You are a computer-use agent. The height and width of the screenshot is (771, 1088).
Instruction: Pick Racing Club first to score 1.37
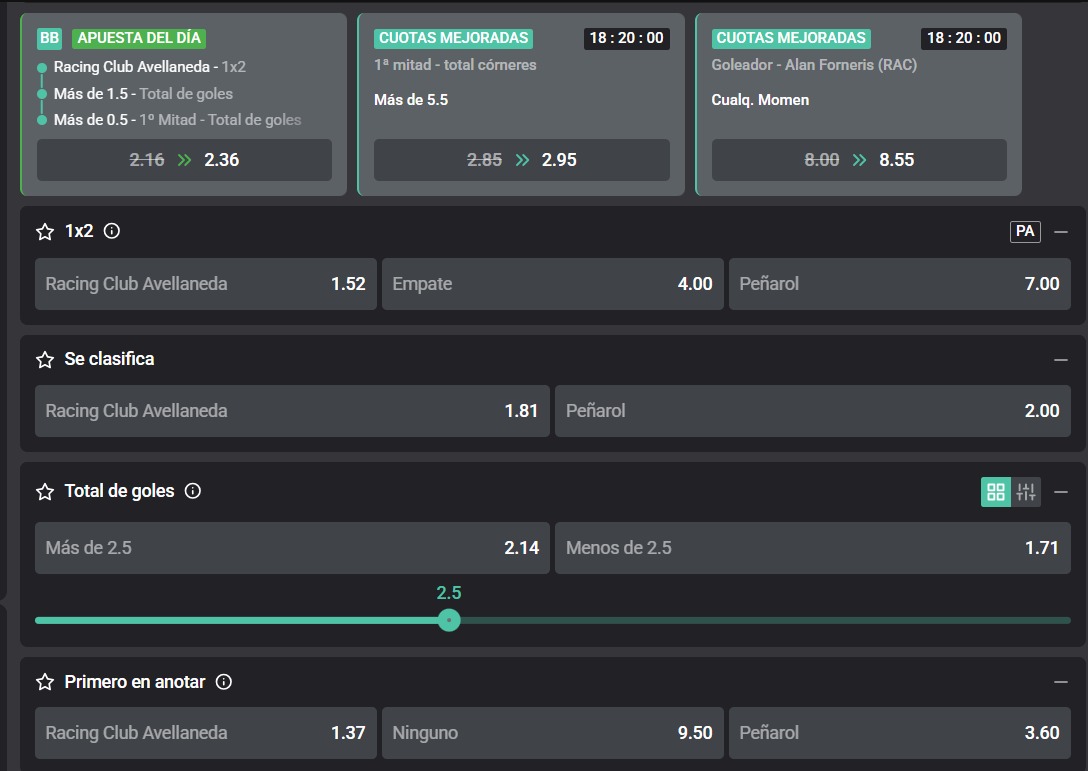tap(205, 733)
